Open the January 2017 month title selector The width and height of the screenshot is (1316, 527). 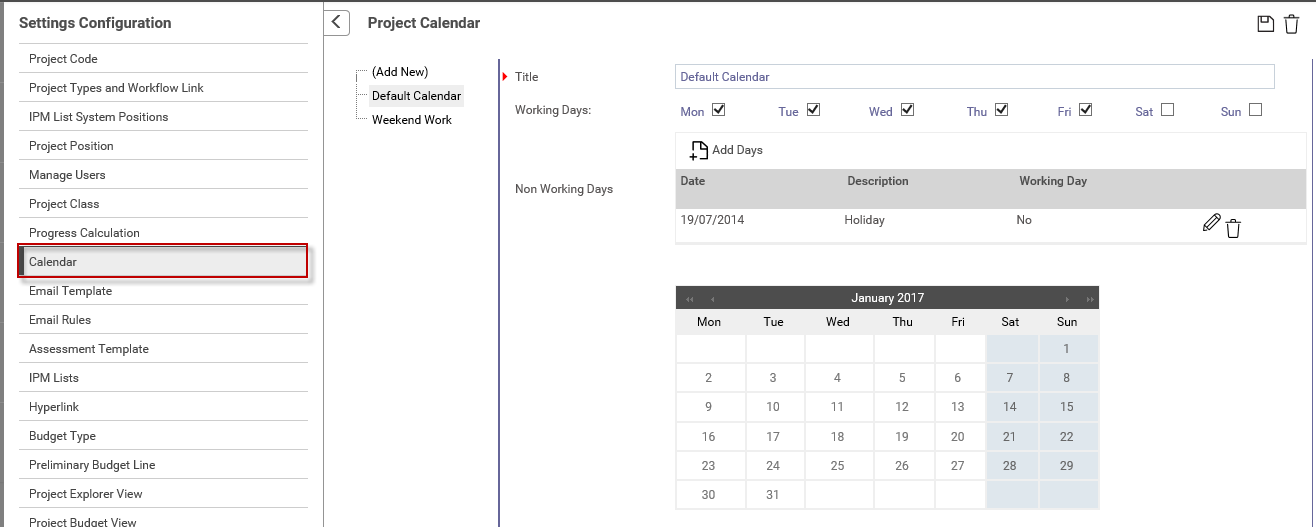coord(887,298)
